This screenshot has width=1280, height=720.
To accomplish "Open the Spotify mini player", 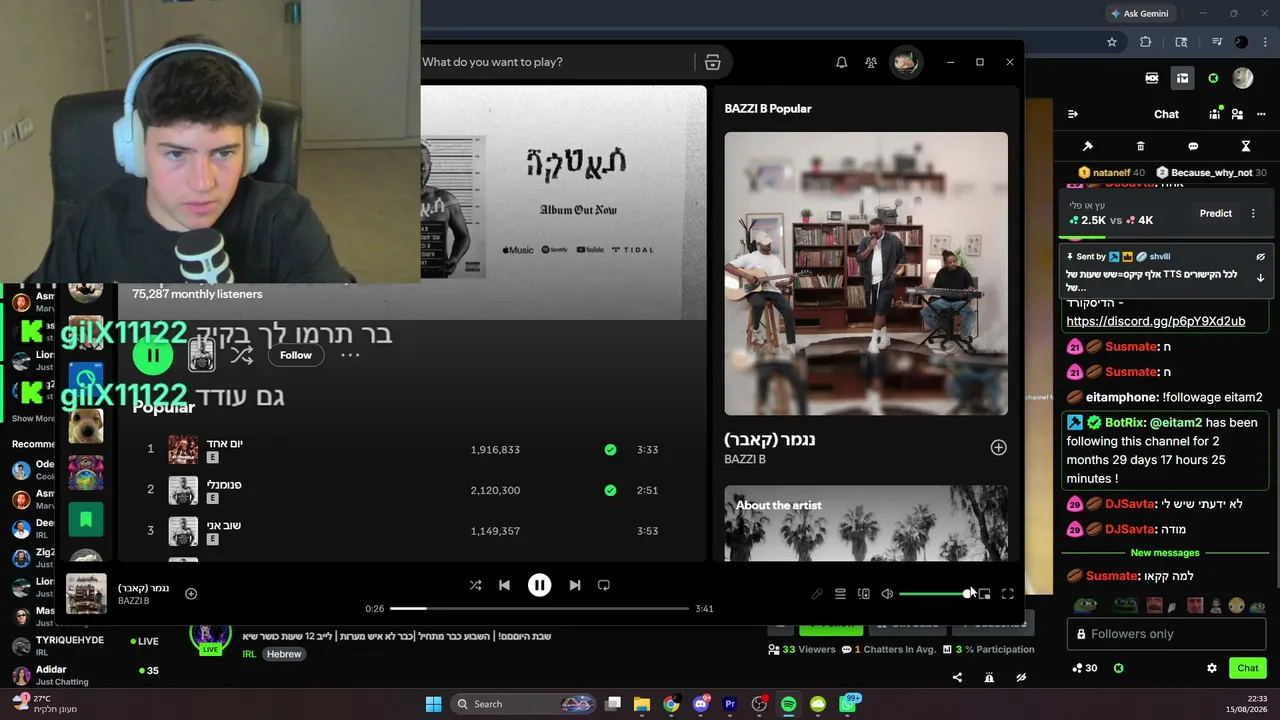I will click(x=985, y=594).
